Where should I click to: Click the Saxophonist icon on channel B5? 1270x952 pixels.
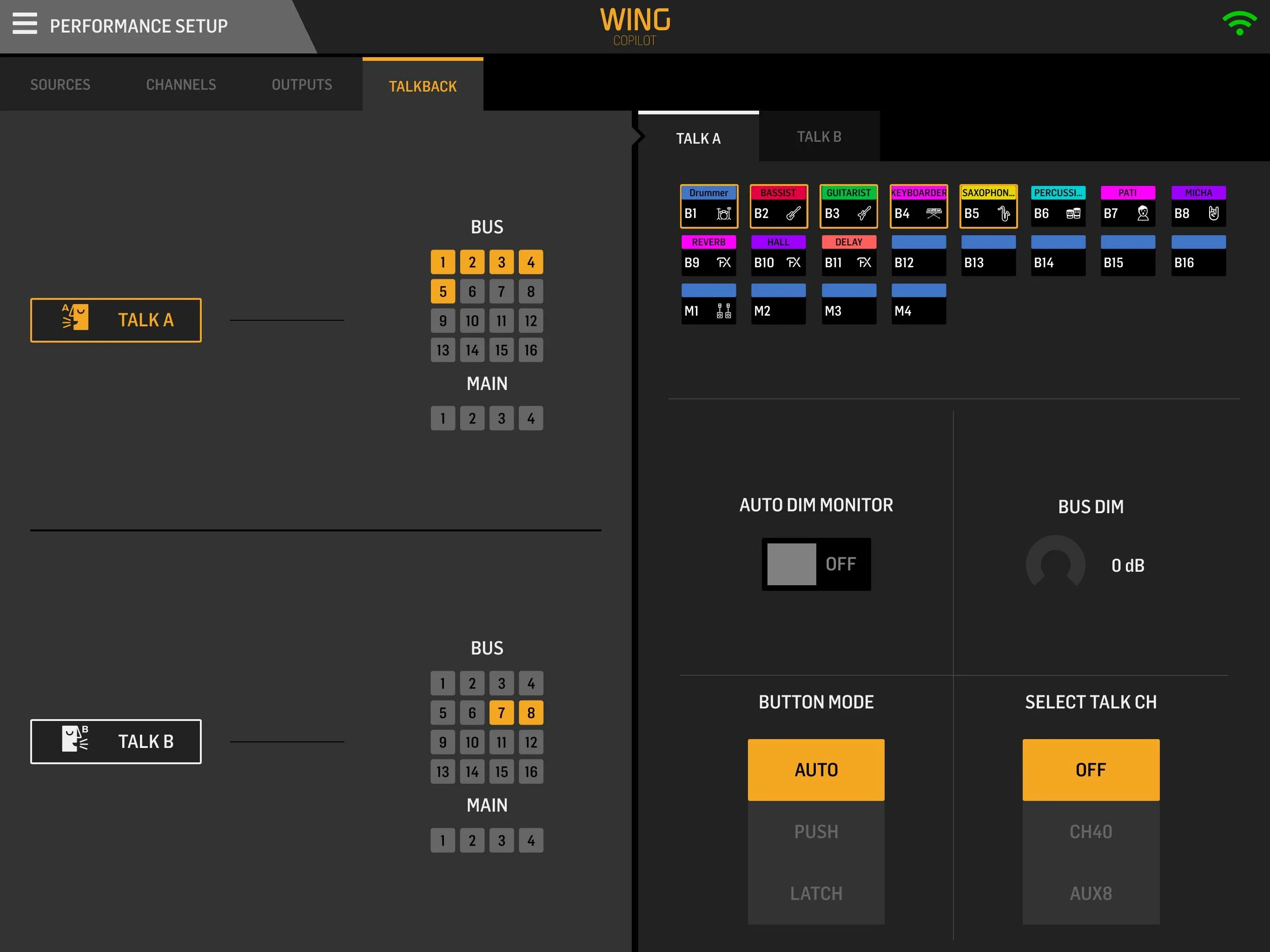[1004, 213]
